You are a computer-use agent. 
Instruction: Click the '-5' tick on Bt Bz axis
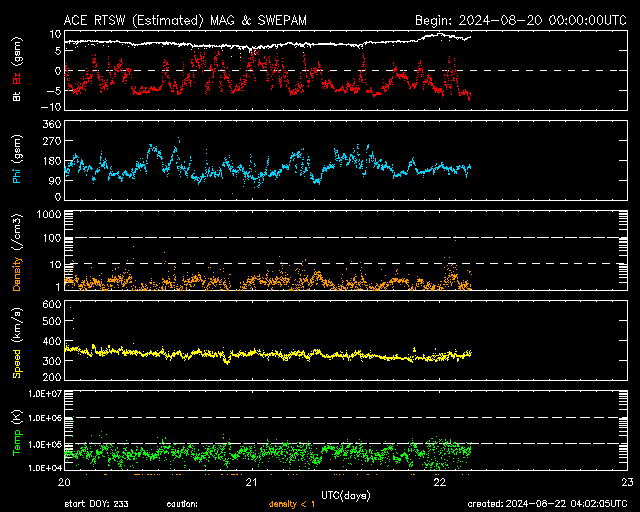(54, 90)
